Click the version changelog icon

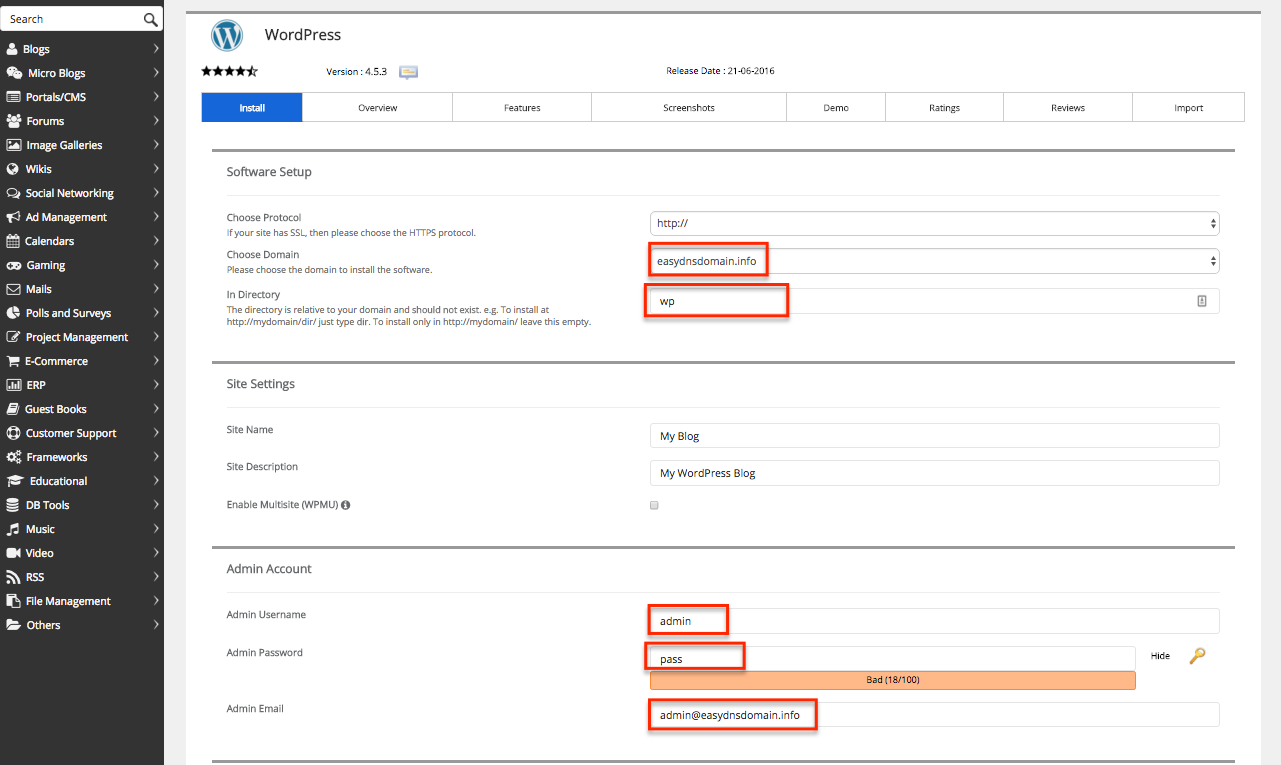(x=408, y=72)
